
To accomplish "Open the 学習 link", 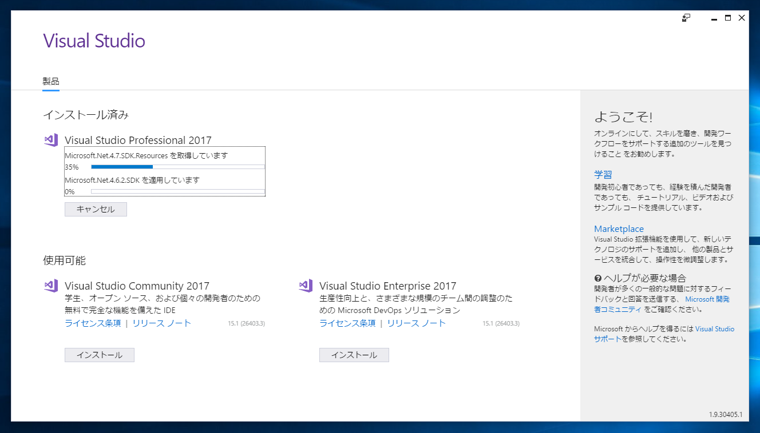I will coord(603,175).
